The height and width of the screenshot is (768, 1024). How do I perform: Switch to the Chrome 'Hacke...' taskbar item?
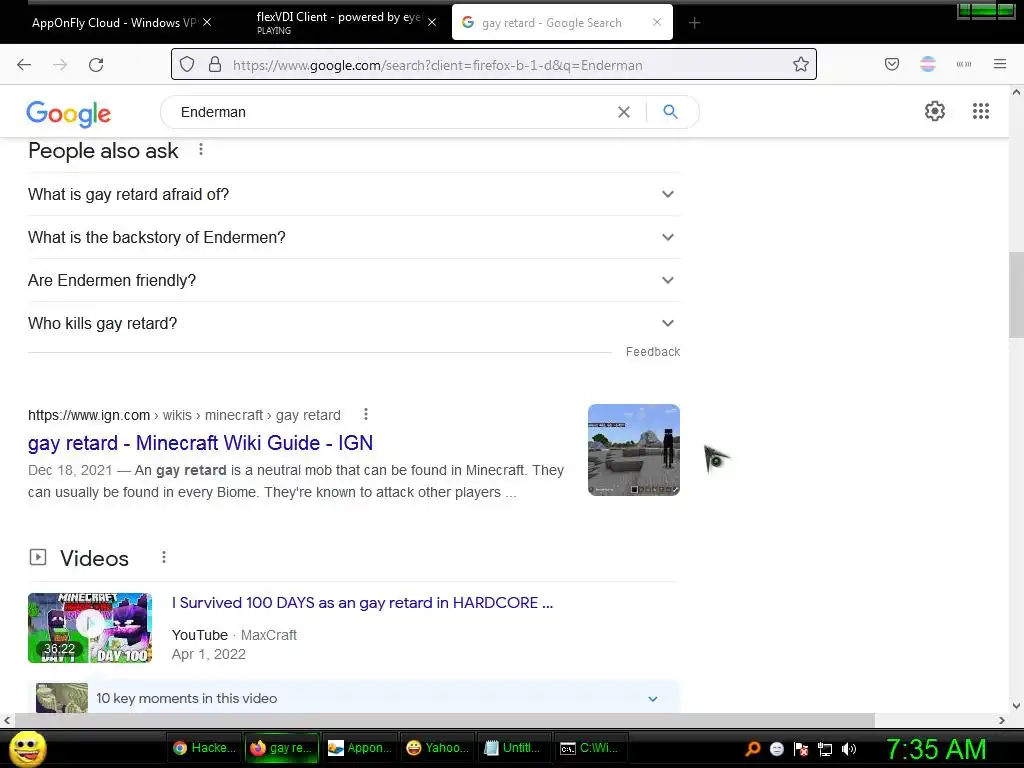tap(204, 748)
